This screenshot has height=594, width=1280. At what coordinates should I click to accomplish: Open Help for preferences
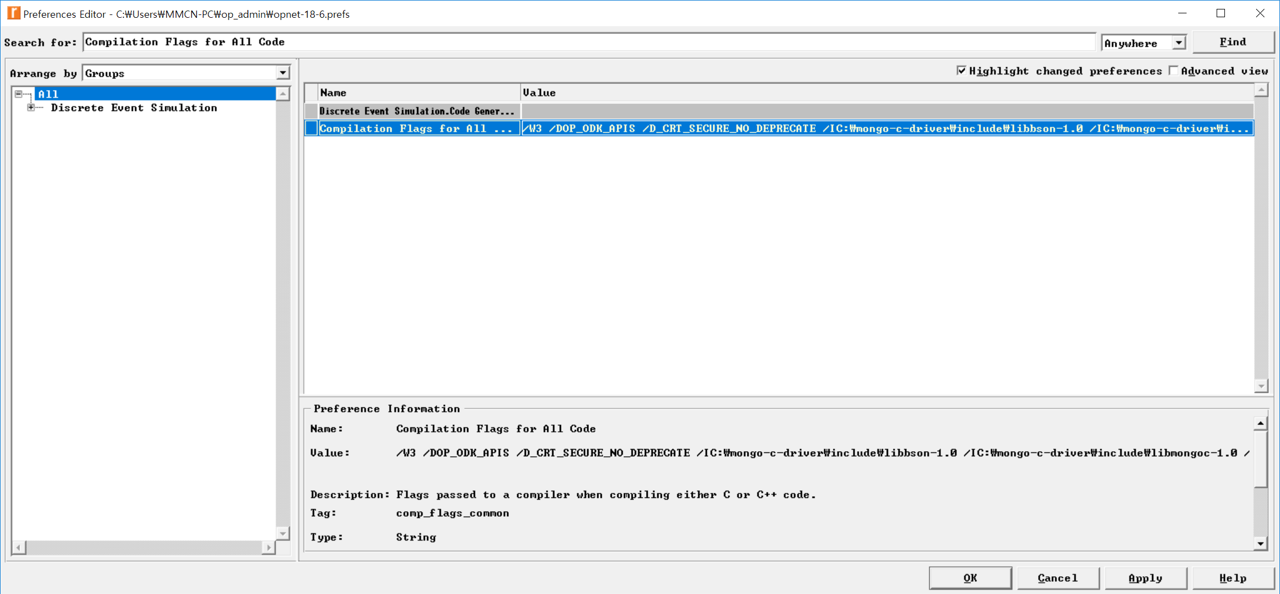pos(1233,577)
